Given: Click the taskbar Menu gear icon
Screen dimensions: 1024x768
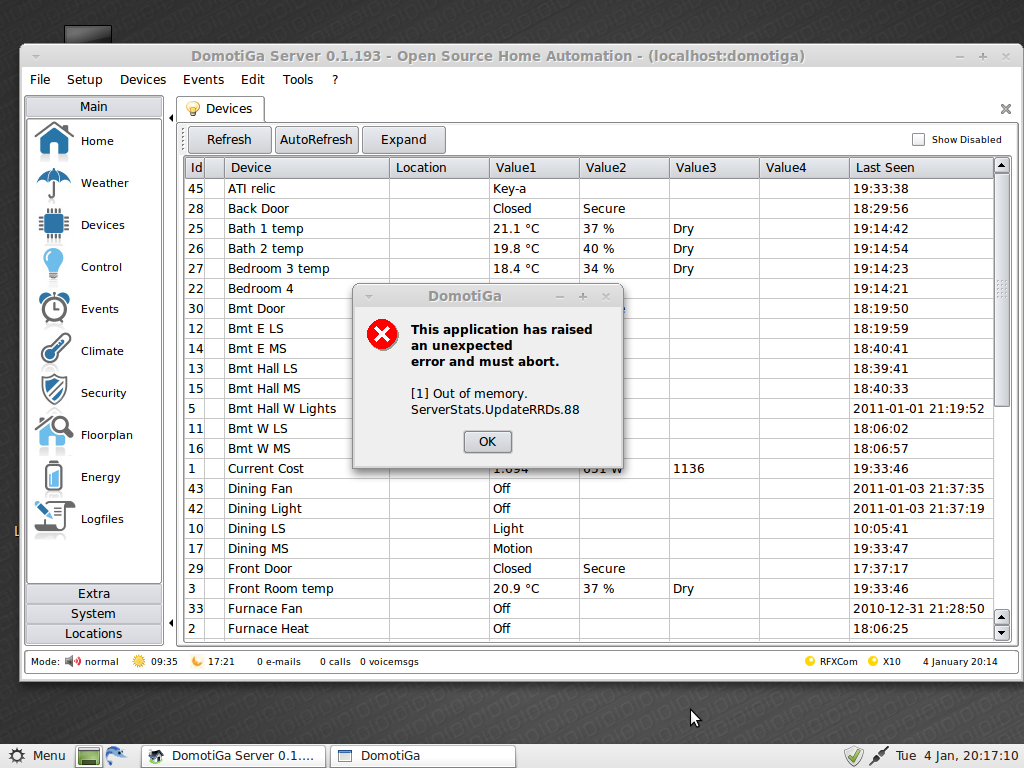Looking at the screenshot, I should point(18,756).
